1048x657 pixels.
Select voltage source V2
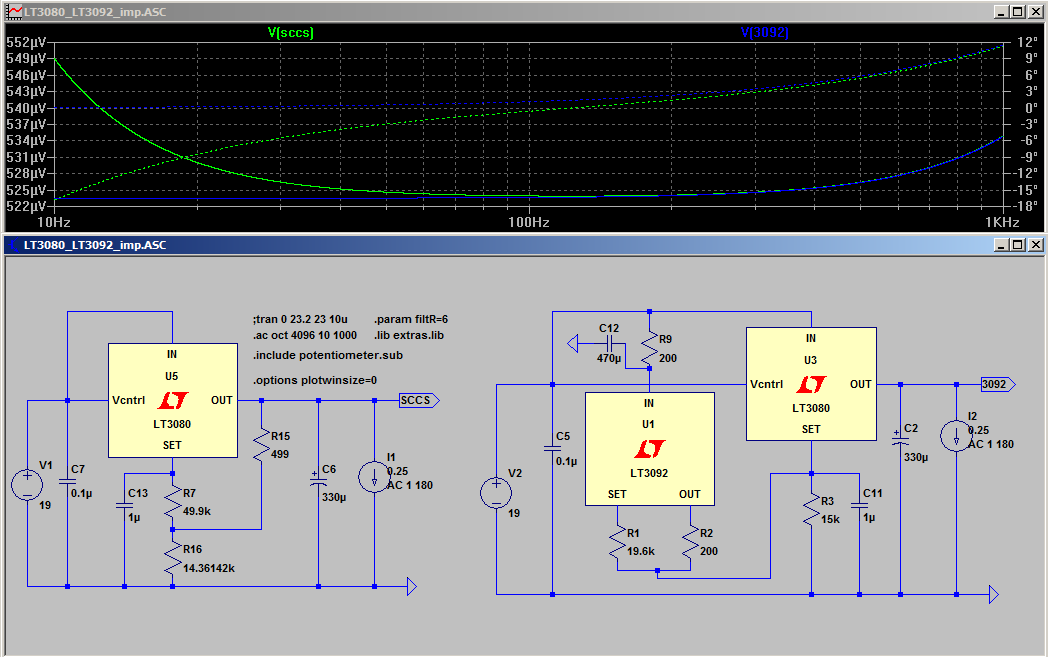(496, 493)
